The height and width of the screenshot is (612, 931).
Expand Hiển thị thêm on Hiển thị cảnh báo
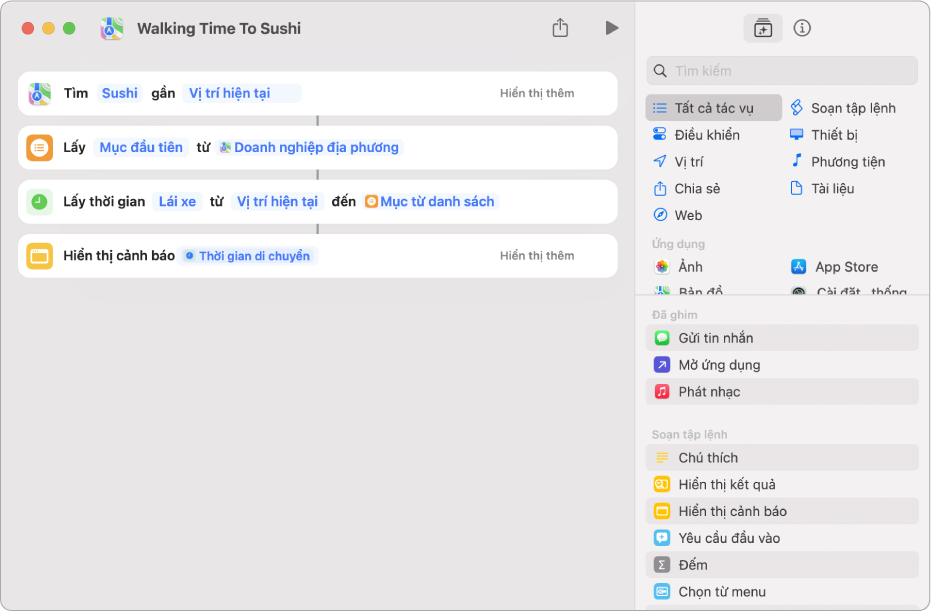[x=537, y=256]
